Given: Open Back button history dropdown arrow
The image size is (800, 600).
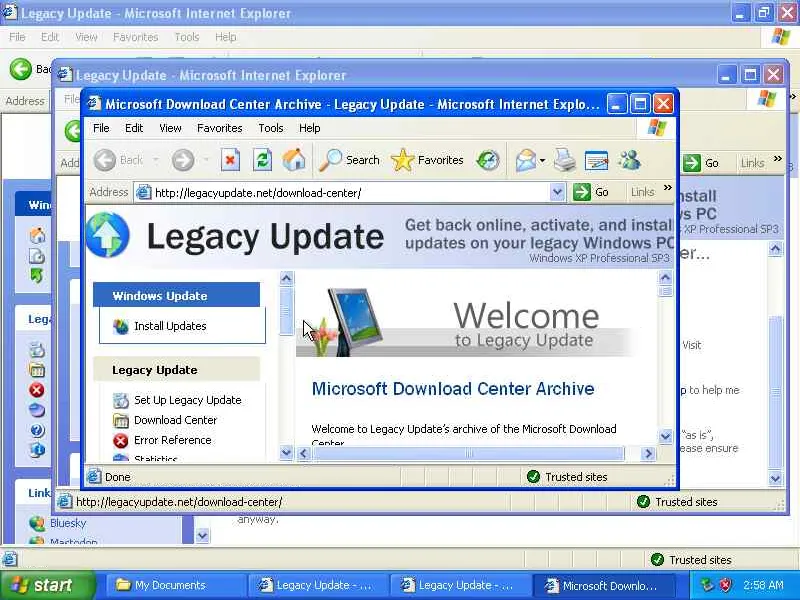Looking at the screenshot, I should tap(156, 160).
